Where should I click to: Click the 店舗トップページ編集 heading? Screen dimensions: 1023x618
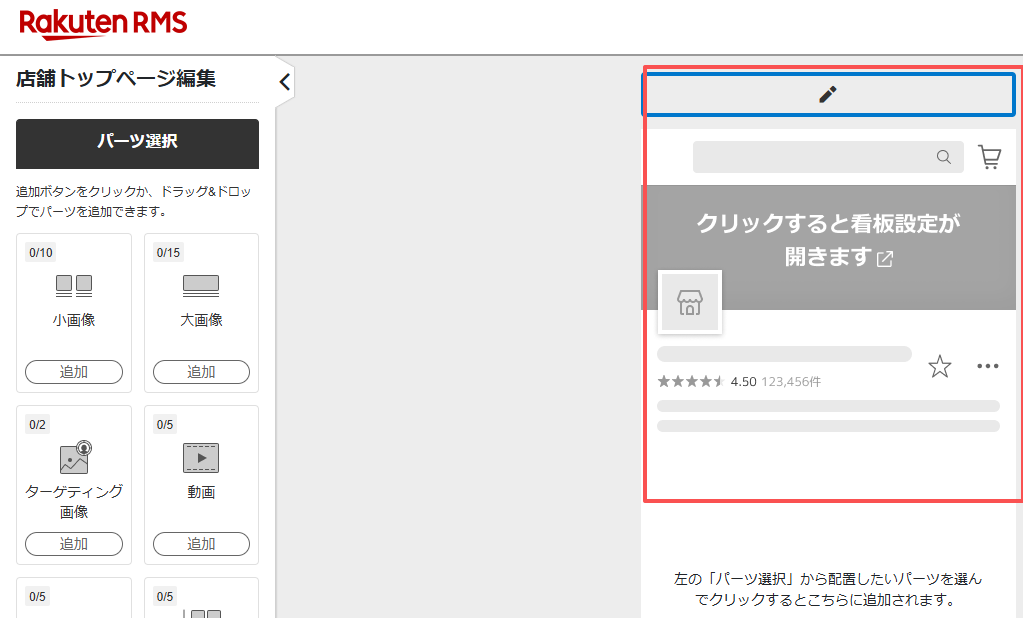point(115,78)
